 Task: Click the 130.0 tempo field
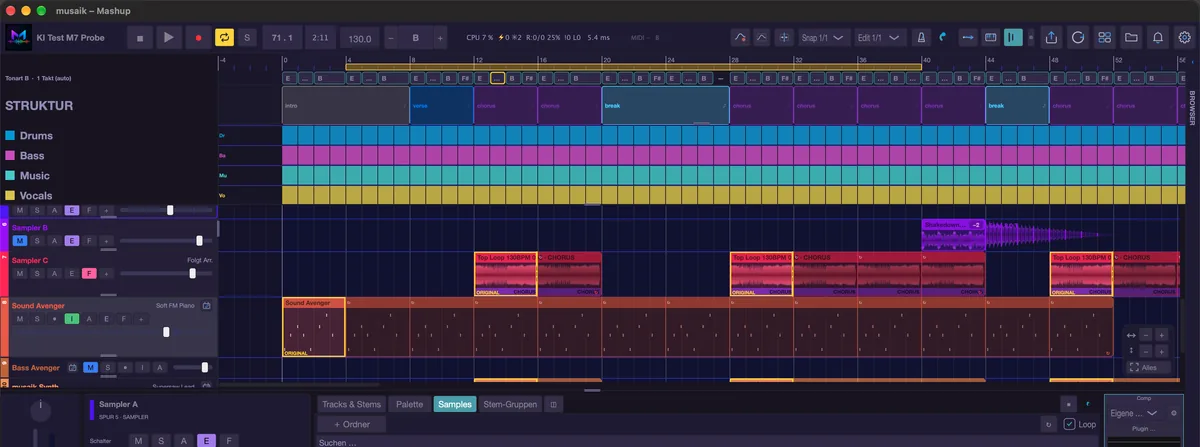coord(358,38)
